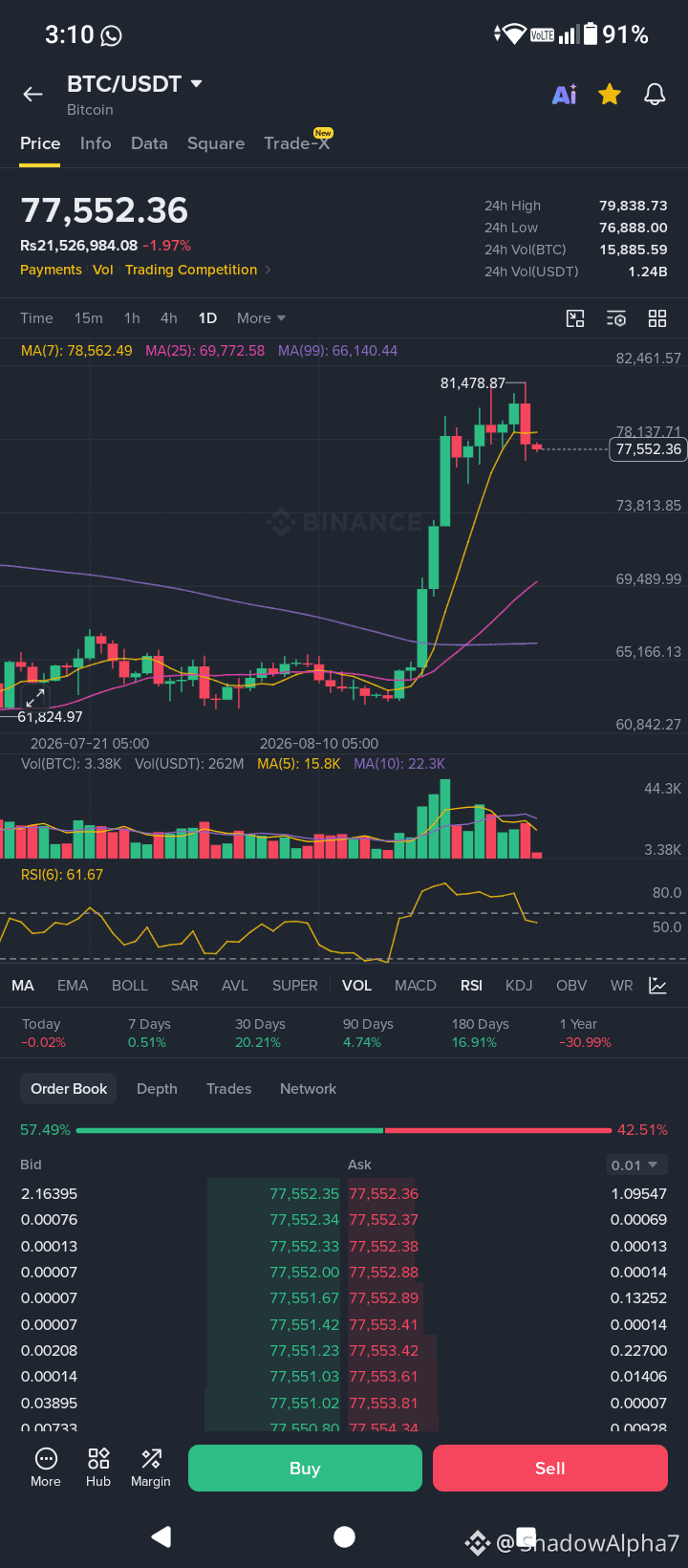Select bid price 77,551.67
Image resolution: width=688 pixels, height=1568 pixels.
[x=304, y=1298]
